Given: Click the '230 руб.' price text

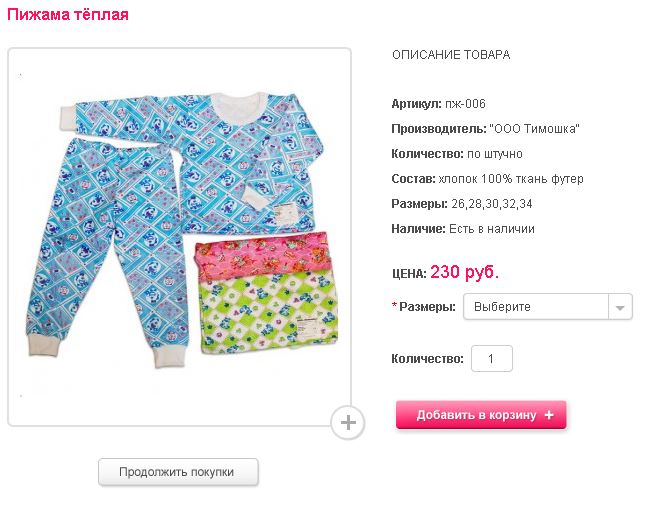Looking at the screenshot, I should [464, 272].
